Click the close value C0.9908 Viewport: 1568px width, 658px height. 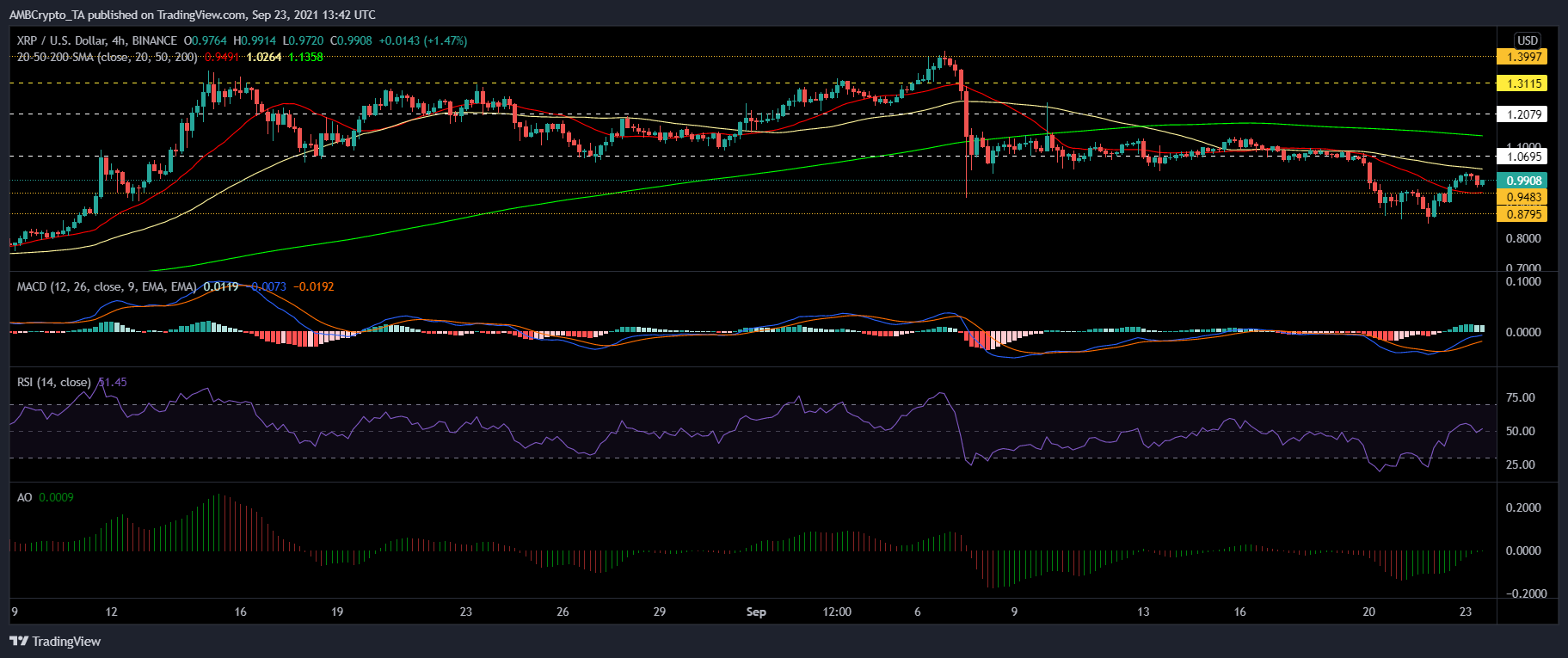[349, 40]
